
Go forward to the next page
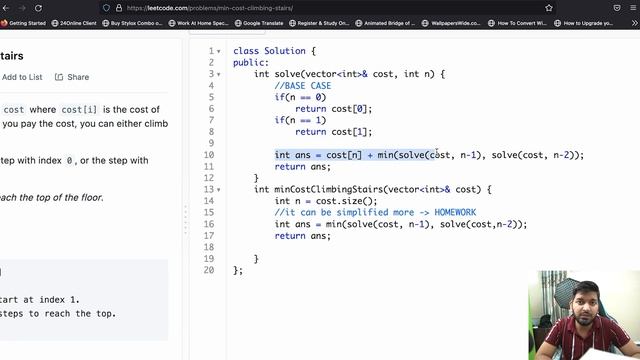pyautogui.click(x=22, y=8)
